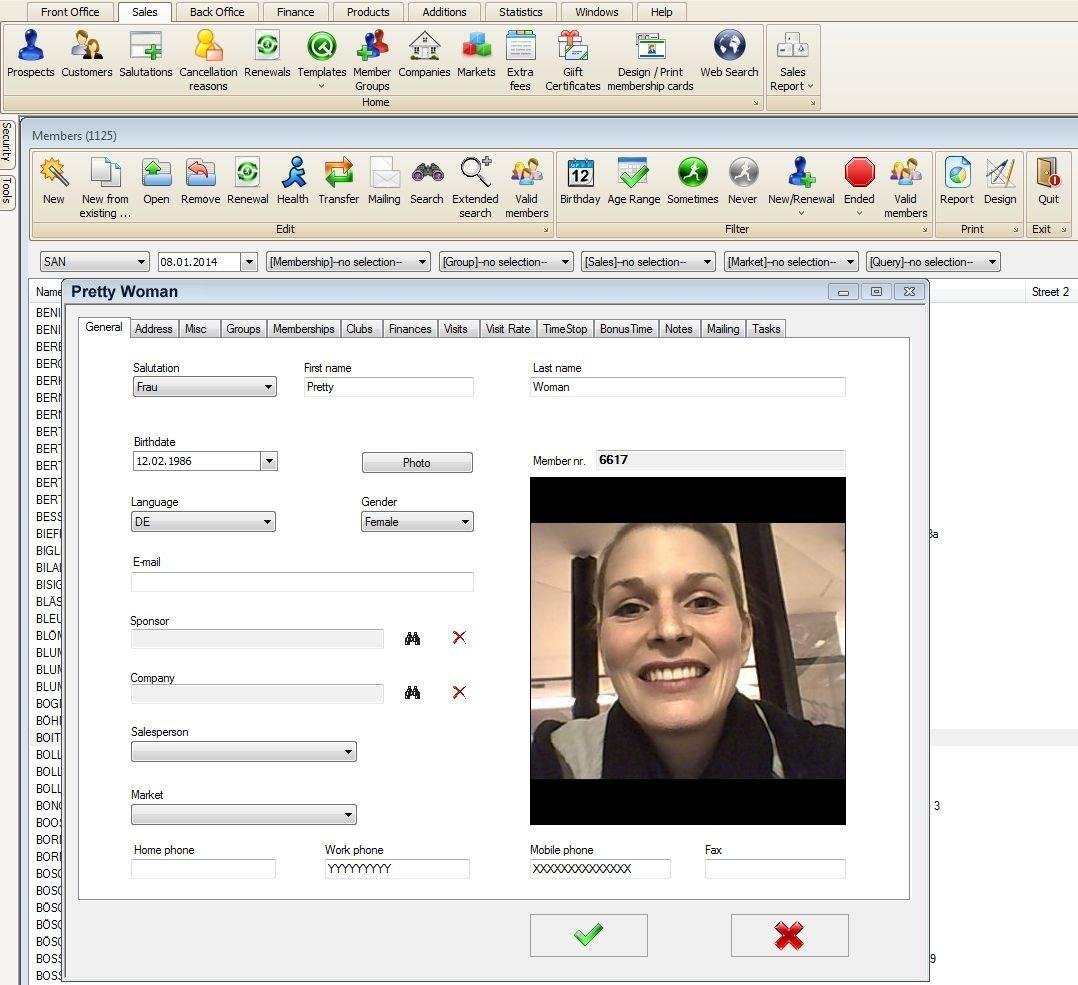Screen dimensions: 1078x985
Task: Search for a Sponsor with binoculars
Action: click(412, 639)
